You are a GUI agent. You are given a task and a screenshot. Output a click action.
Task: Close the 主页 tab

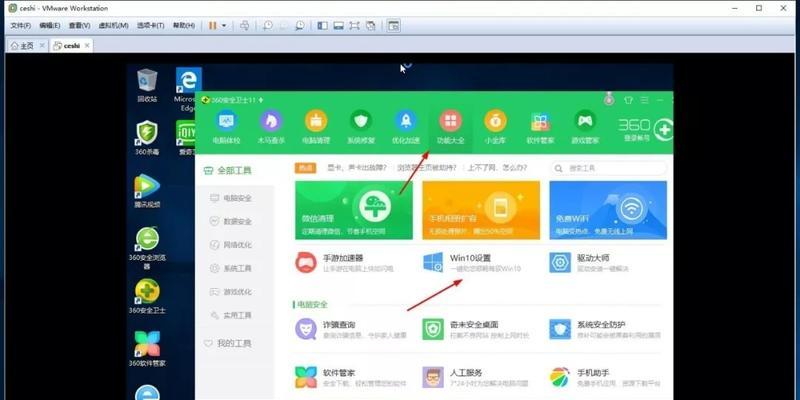[x=42, y=45]
